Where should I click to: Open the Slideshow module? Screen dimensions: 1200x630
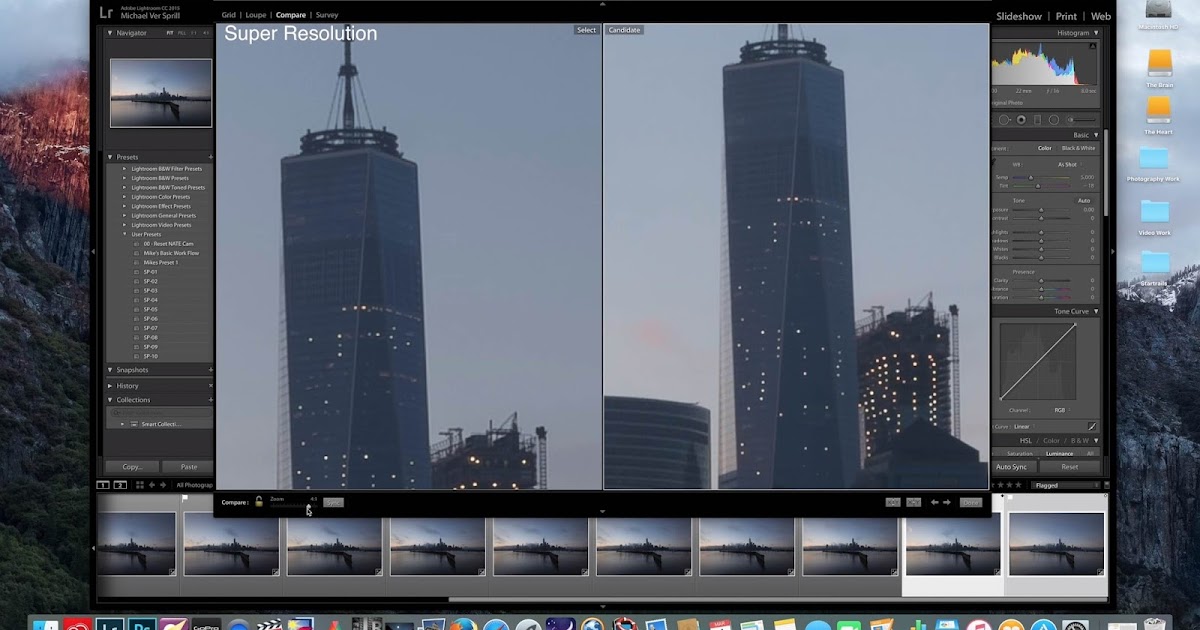(x=1019, y=16)
